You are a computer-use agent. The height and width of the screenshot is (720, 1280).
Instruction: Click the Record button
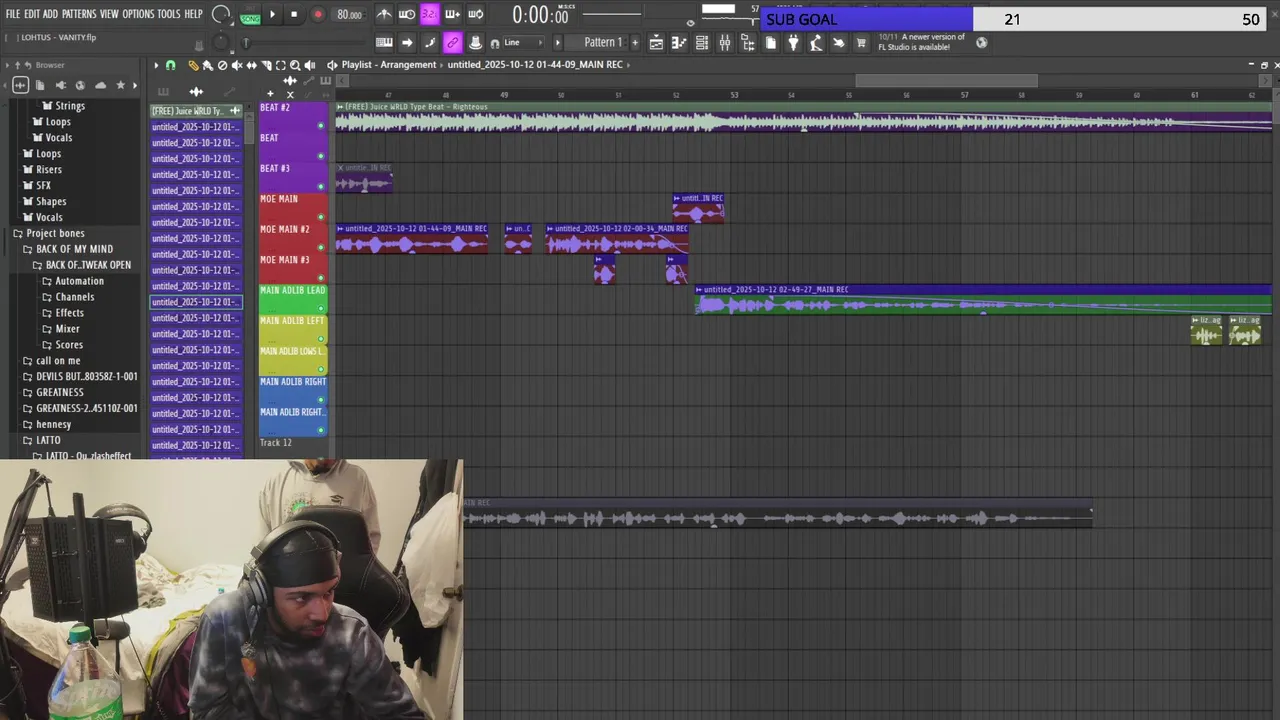tap(318, 14)
